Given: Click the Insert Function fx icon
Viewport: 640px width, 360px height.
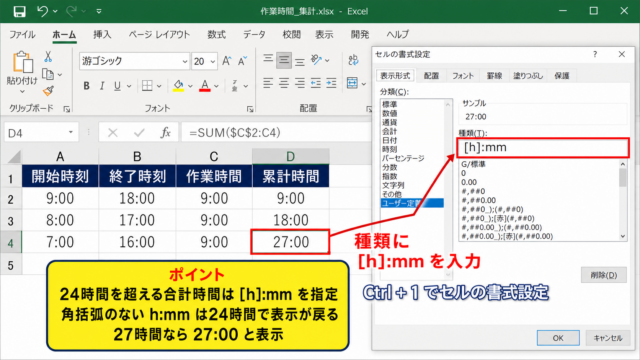Looking at the screenshot, I should (x=165, y=133).
